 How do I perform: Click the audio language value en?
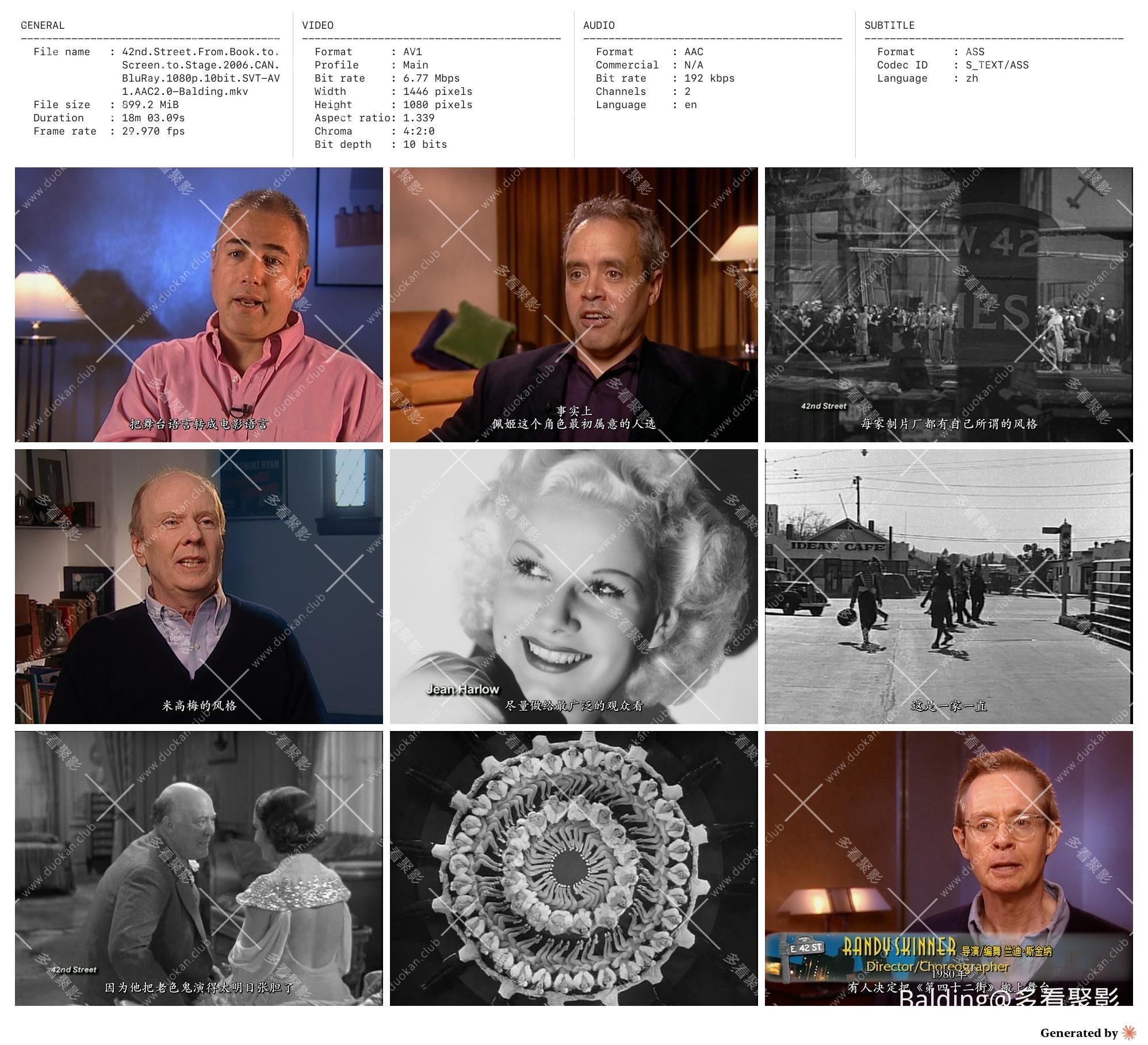691,105
